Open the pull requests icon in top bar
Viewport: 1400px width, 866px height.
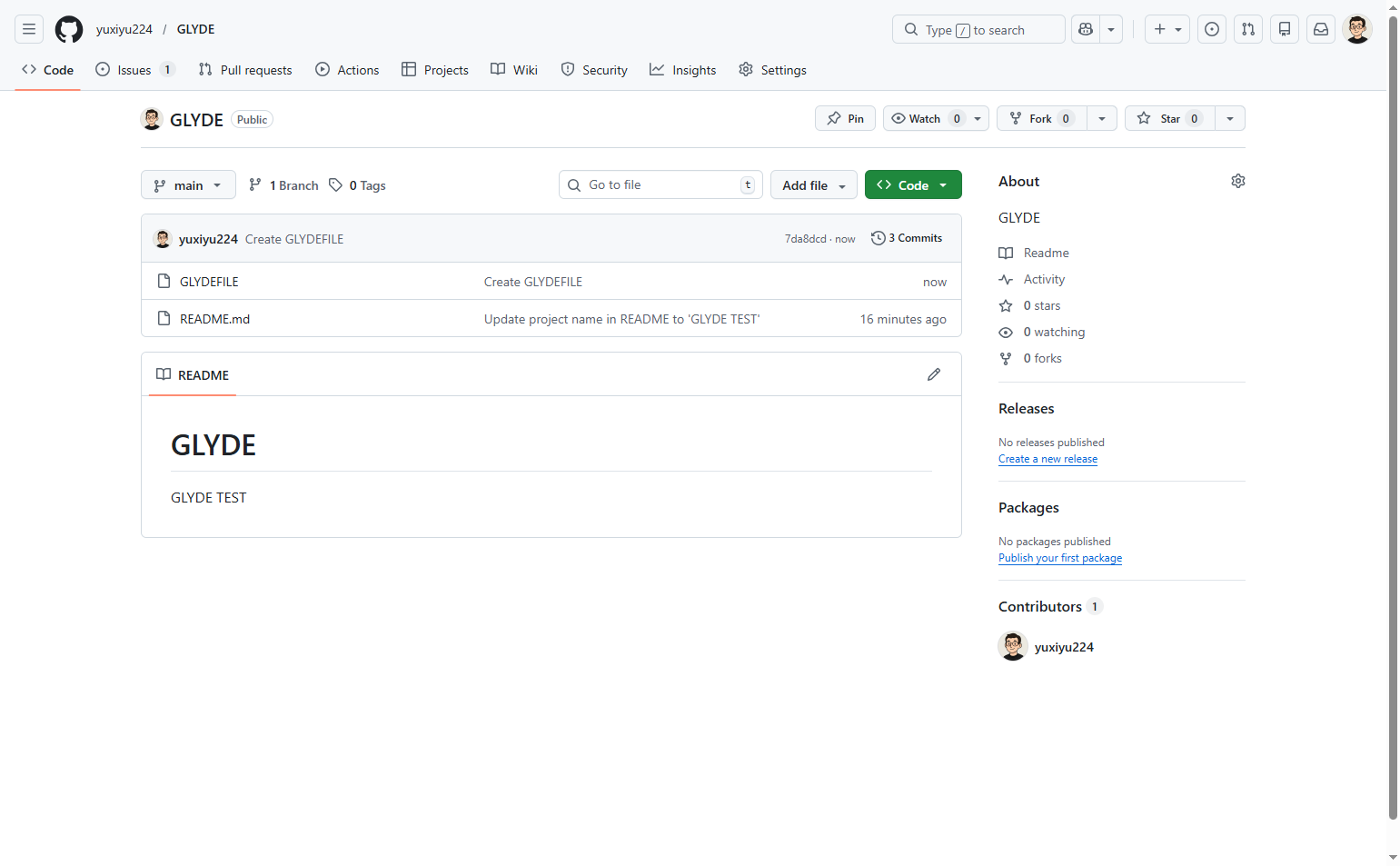(x=1248, y=29)
